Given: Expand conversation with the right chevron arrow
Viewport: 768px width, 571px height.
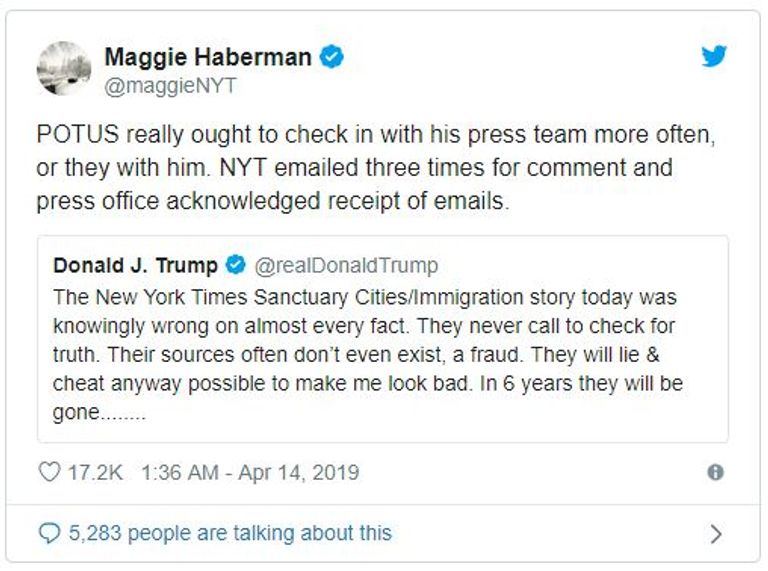Looking at the screenshot, I should click(715, 534).
